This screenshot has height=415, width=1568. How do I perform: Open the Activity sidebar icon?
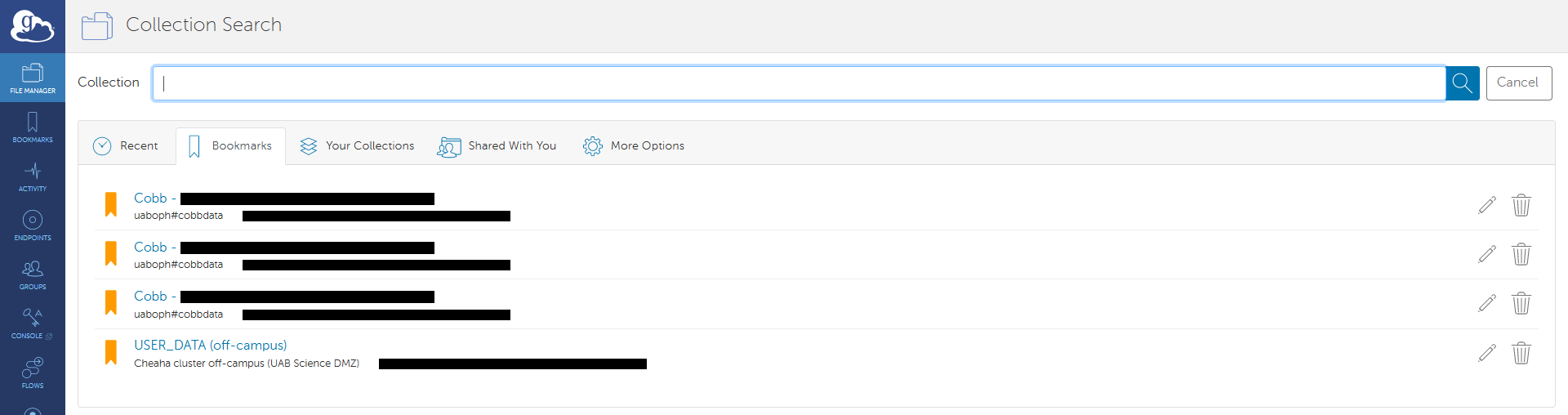(x=33, y=176)
